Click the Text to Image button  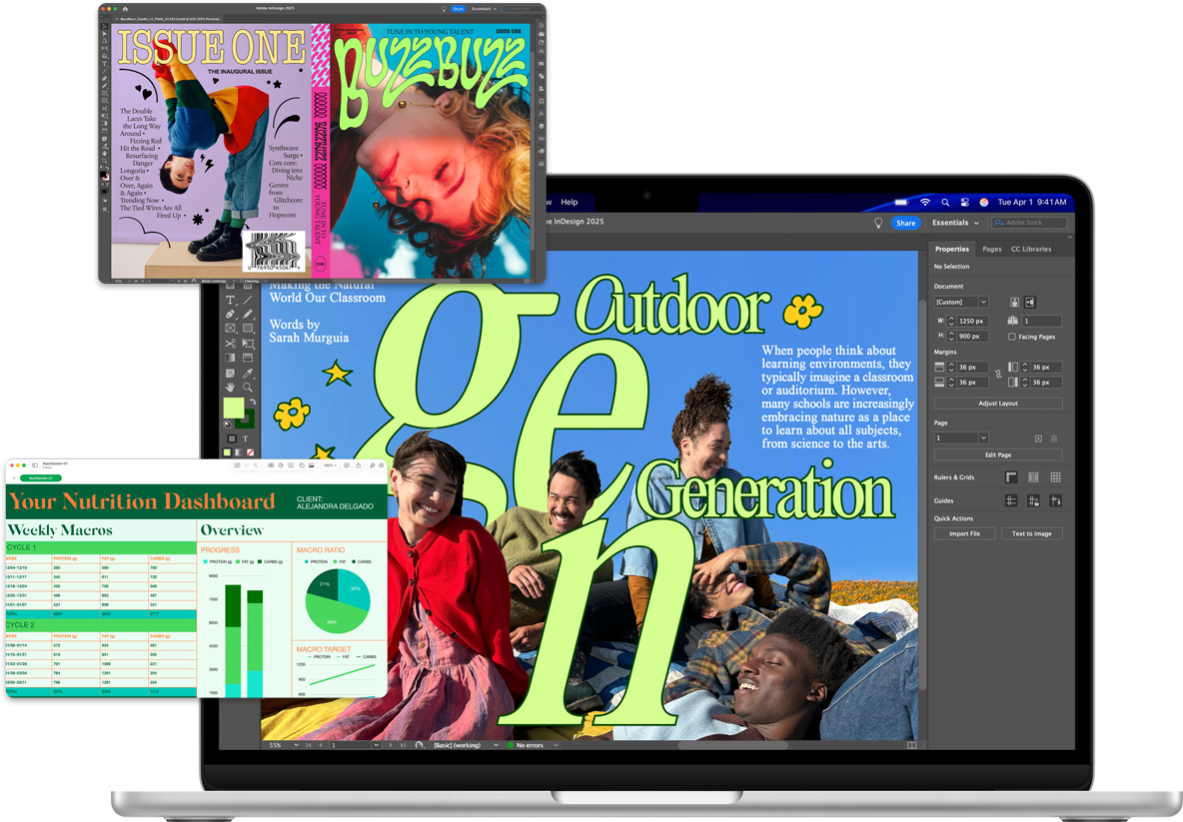[x=1031, y=533]
